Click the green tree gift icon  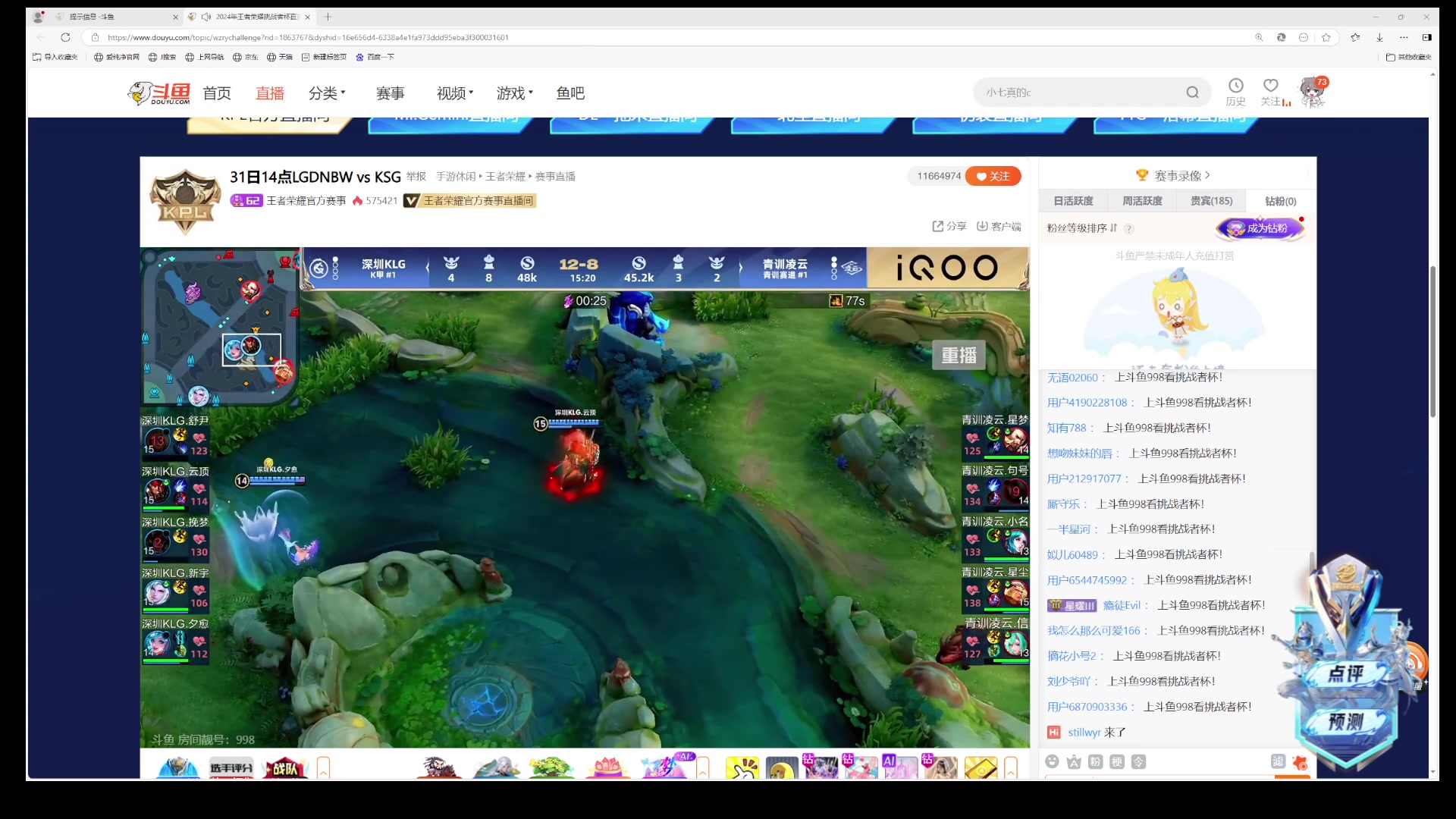(551, 767)
